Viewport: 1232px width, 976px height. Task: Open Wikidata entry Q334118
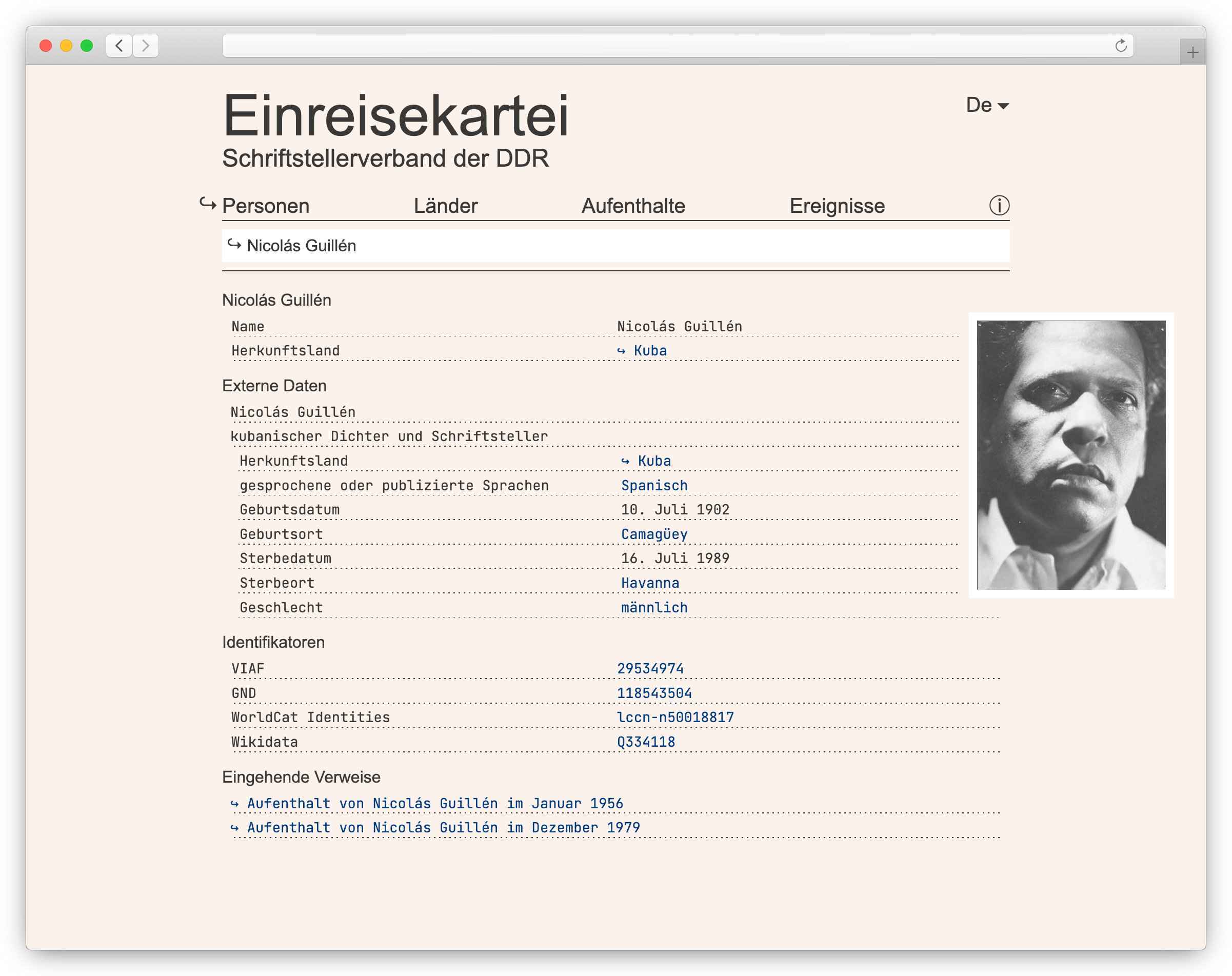(x=646, y=742)
